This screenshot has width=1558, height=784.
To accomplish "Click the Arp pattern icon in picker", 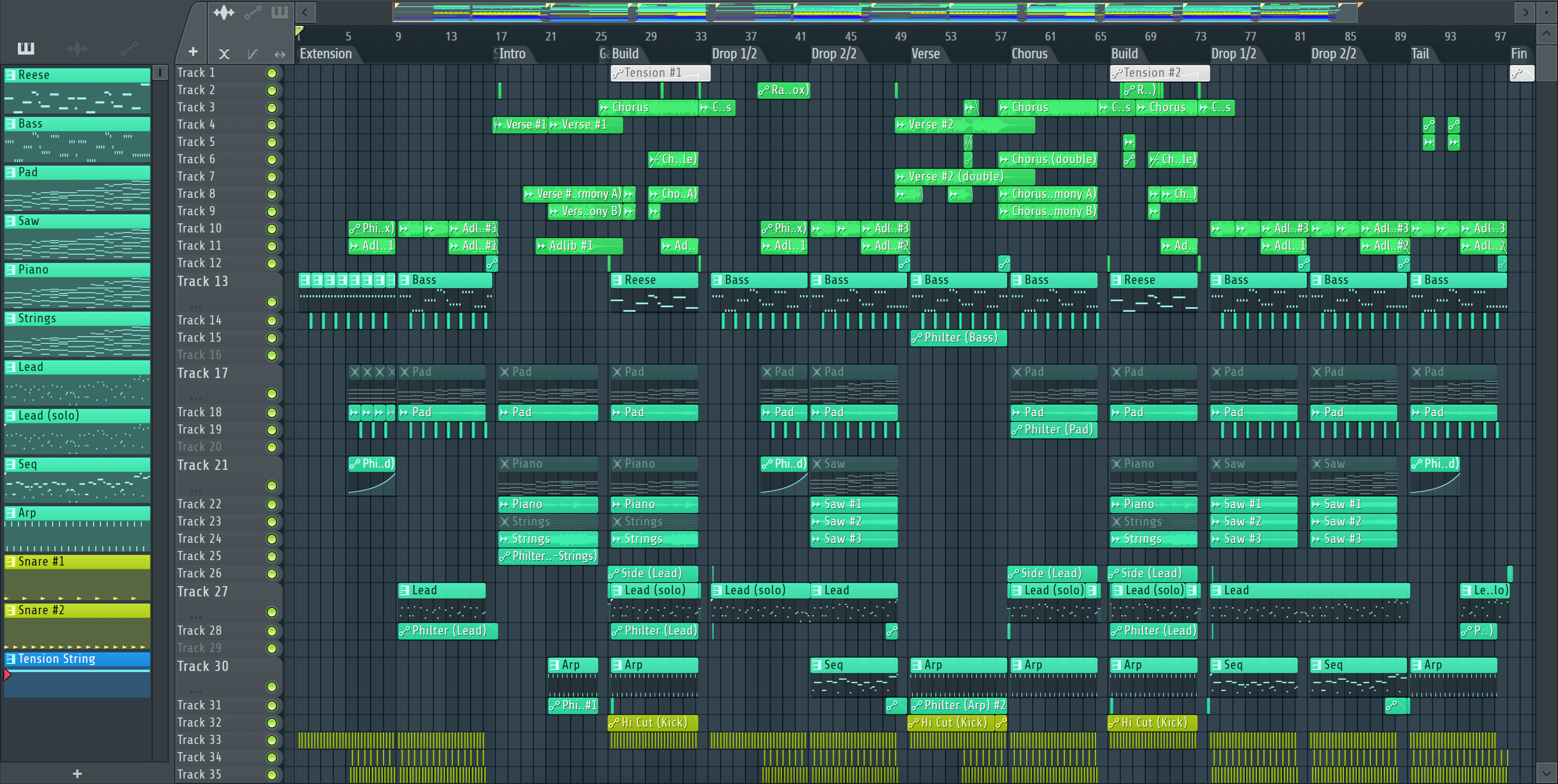I will (10, 513).
